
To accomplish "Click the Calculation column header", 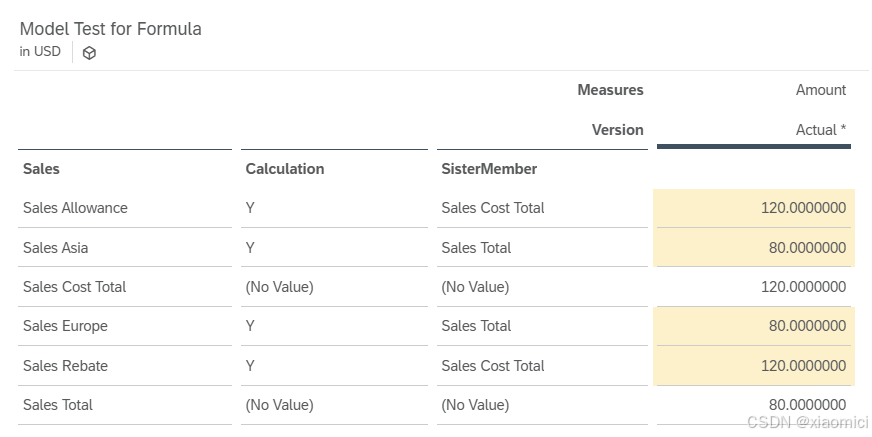I will point(285,169).
